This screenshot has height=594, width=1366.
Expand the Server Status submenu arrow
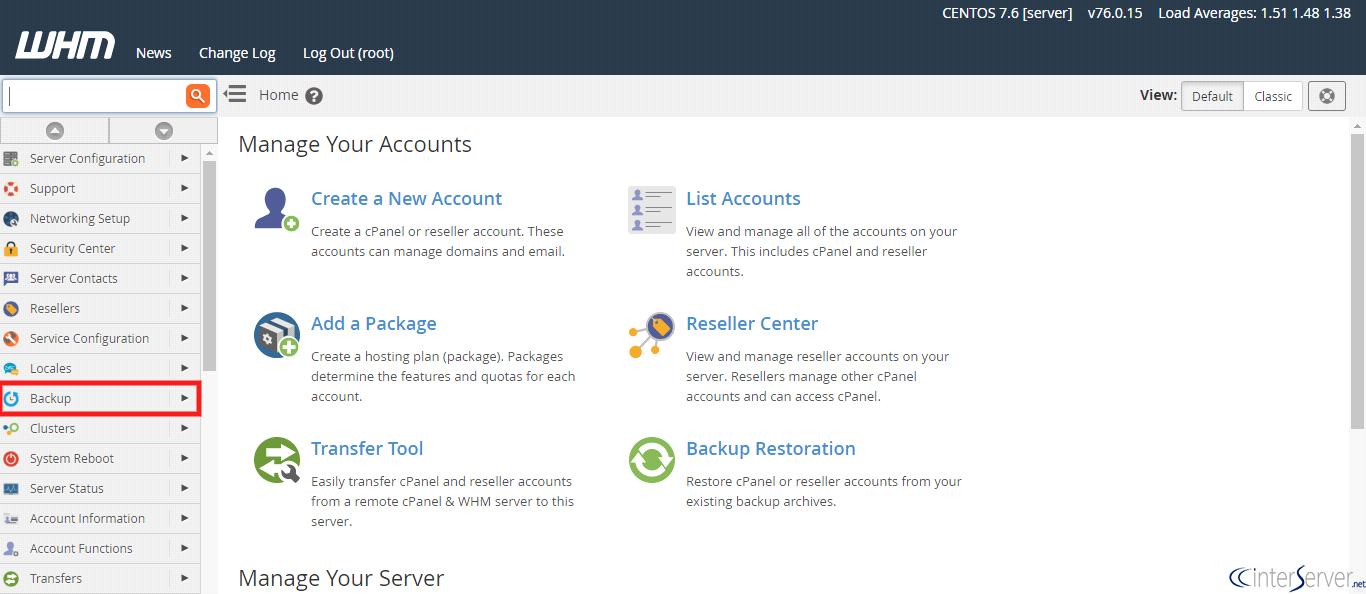(x=184, y=488)
